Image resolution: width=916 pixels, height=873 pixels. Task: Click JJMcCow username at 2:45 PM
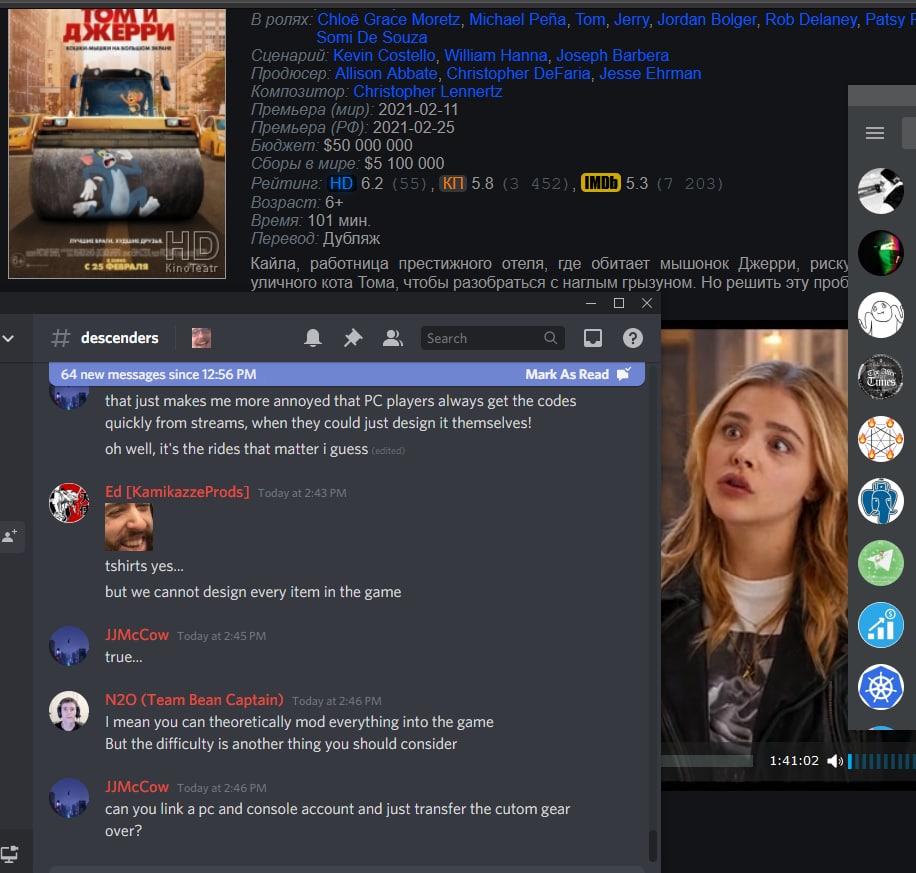click(137, 635)
